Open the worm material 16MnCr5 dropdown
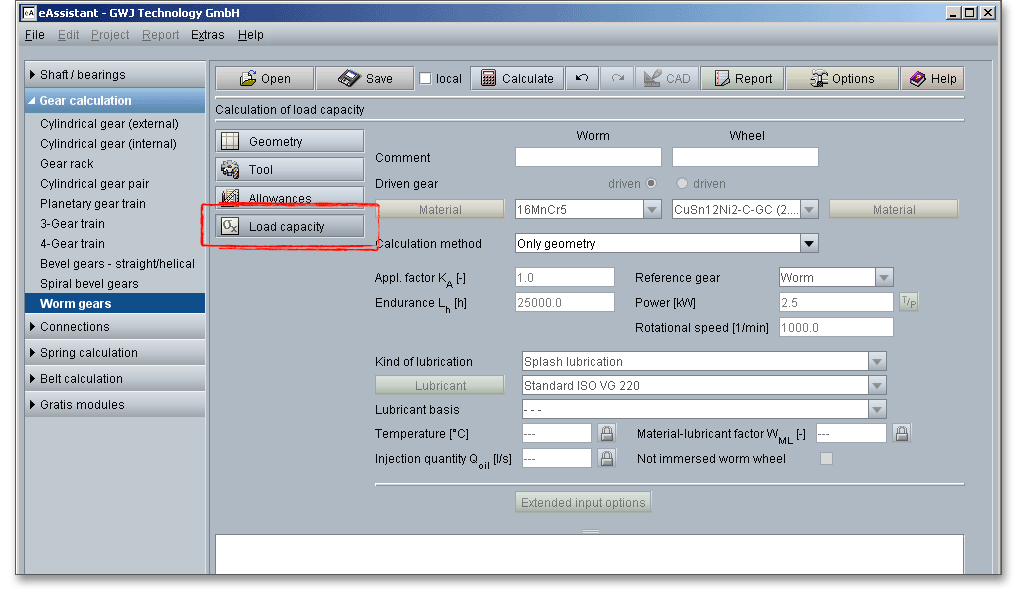 point(652,210)
